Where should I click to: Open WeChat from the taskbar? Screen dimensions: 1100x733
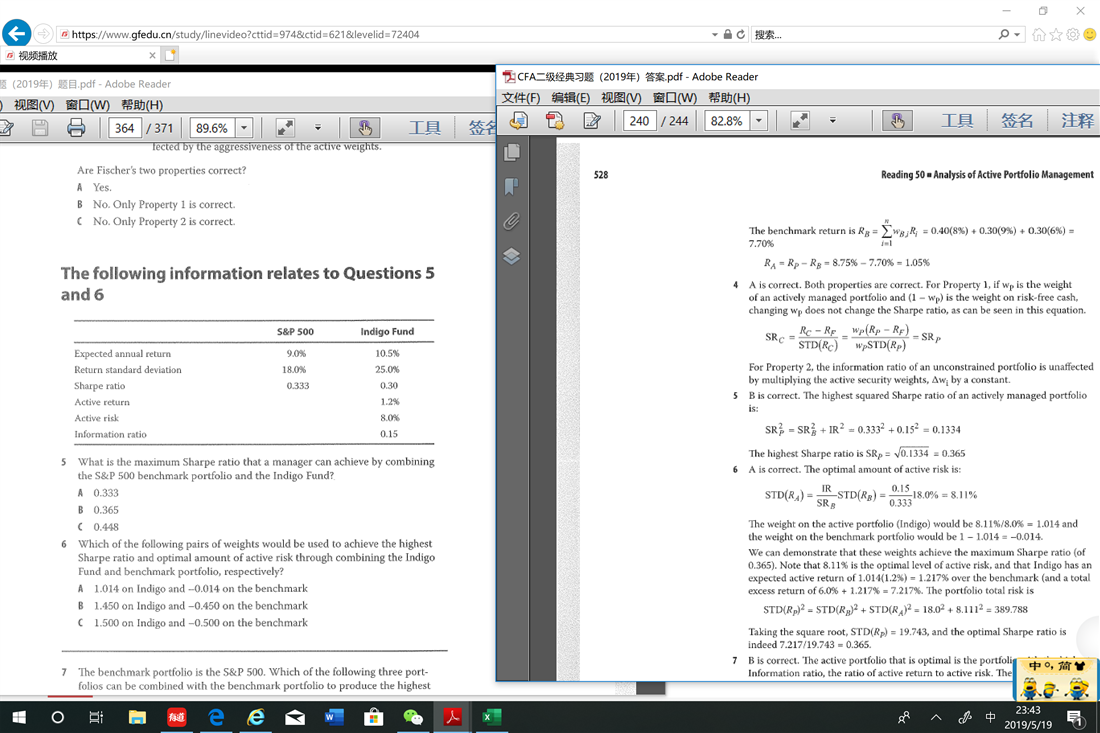click(412, 717)
